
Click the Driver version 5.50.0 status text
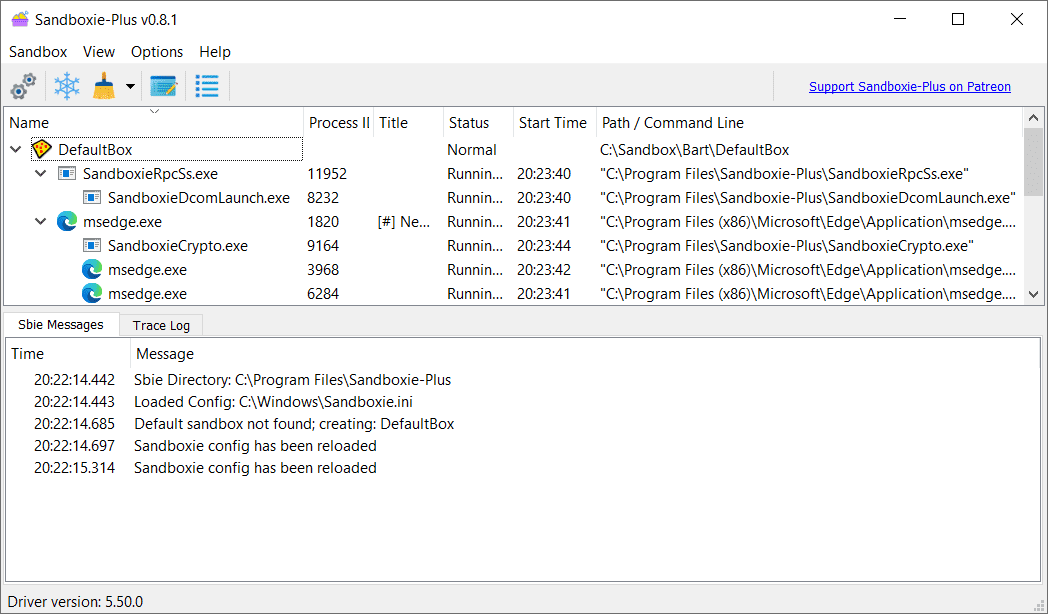pos(76,601)
